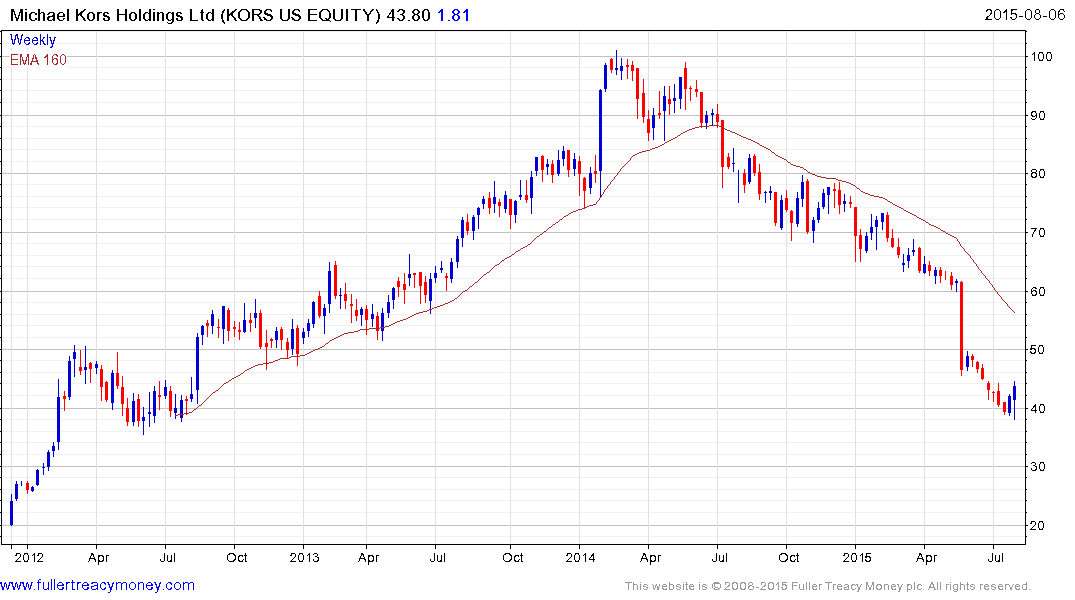Viewport: 1075px width, 600px height.
Task: Click the tall blue breakout candle in early 2014
Action: click(601, 128)
